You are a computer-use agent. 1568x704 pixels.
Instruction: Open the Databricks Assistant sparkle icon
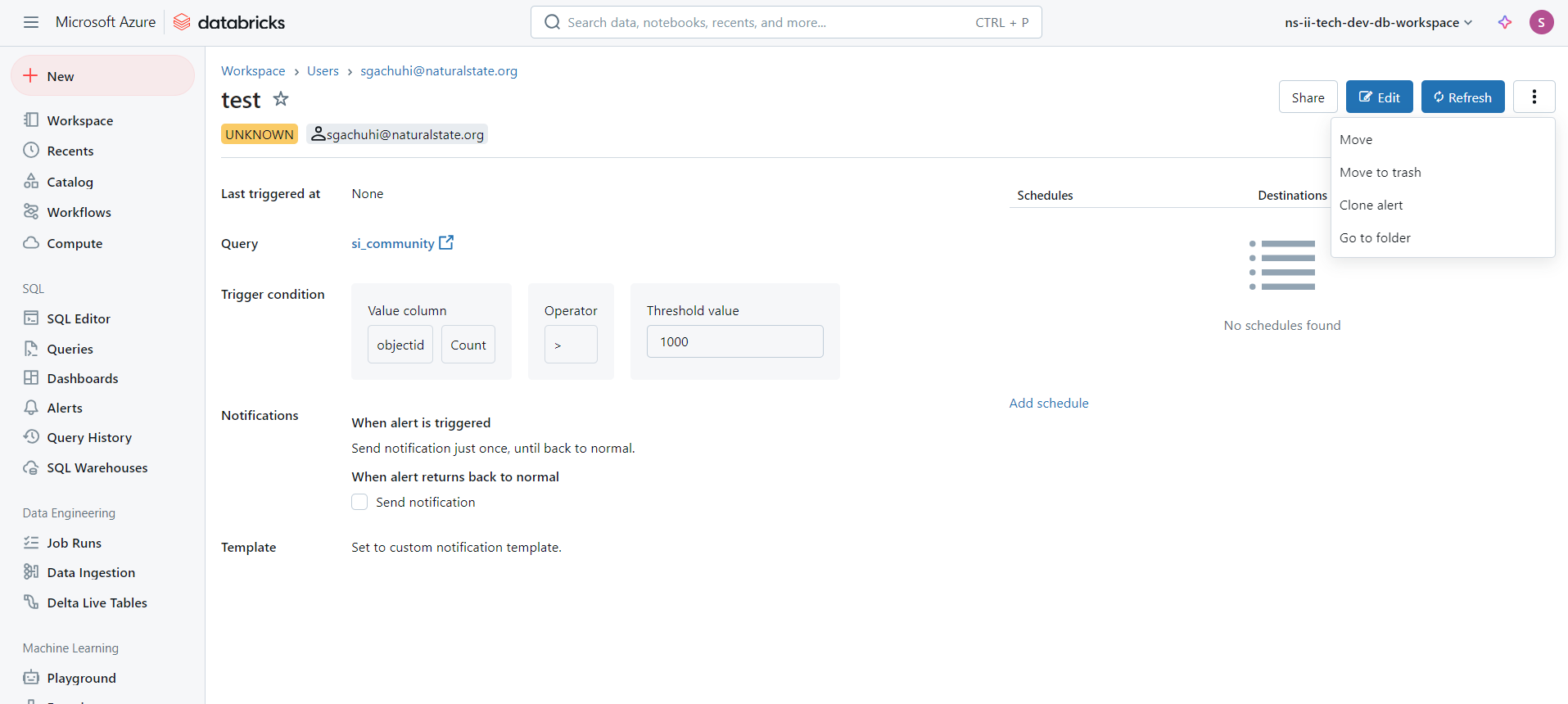(1505, 22)
